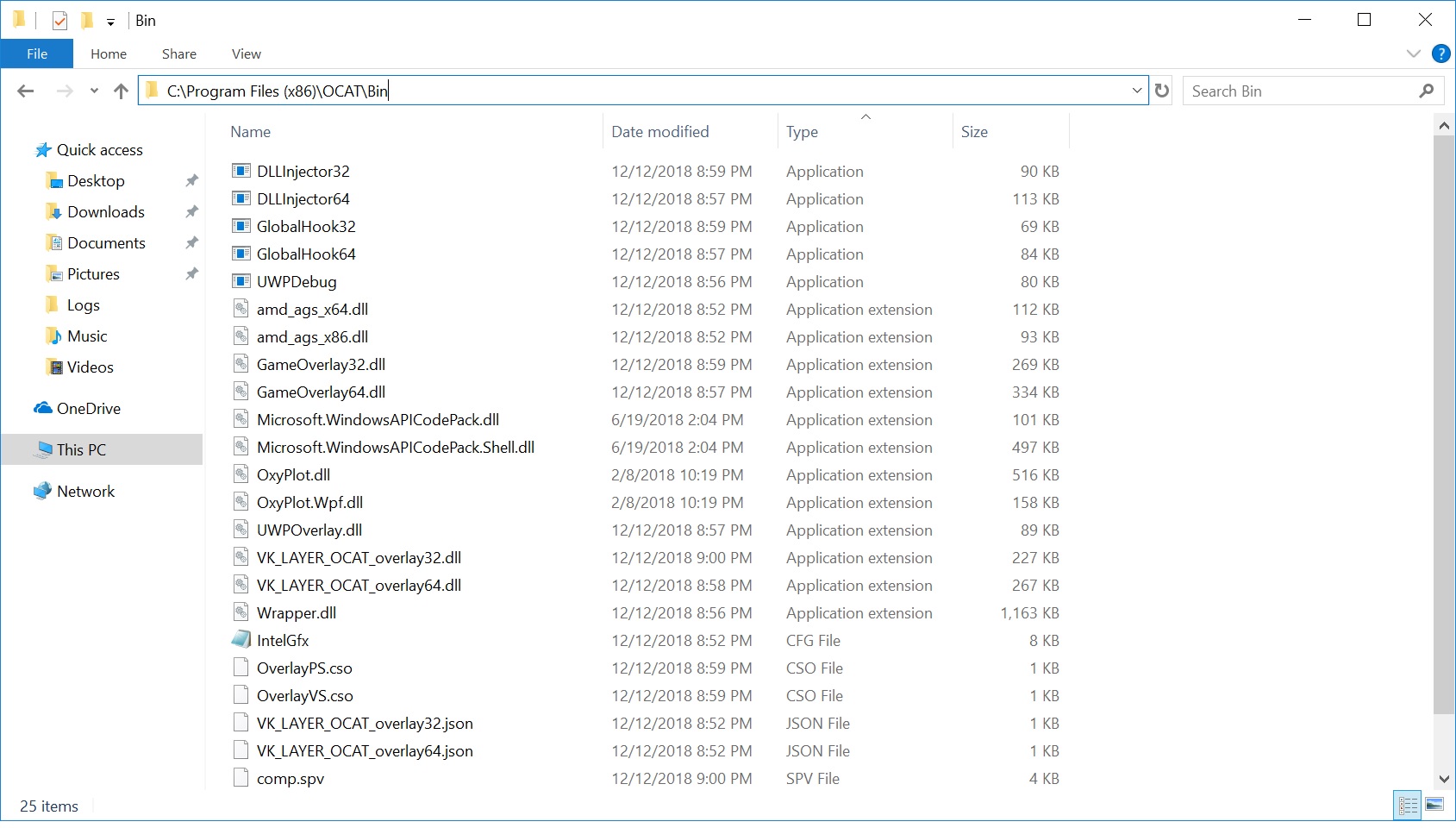Open the View ribbon tab
The image size is (1456, 828).
[246, 53]
